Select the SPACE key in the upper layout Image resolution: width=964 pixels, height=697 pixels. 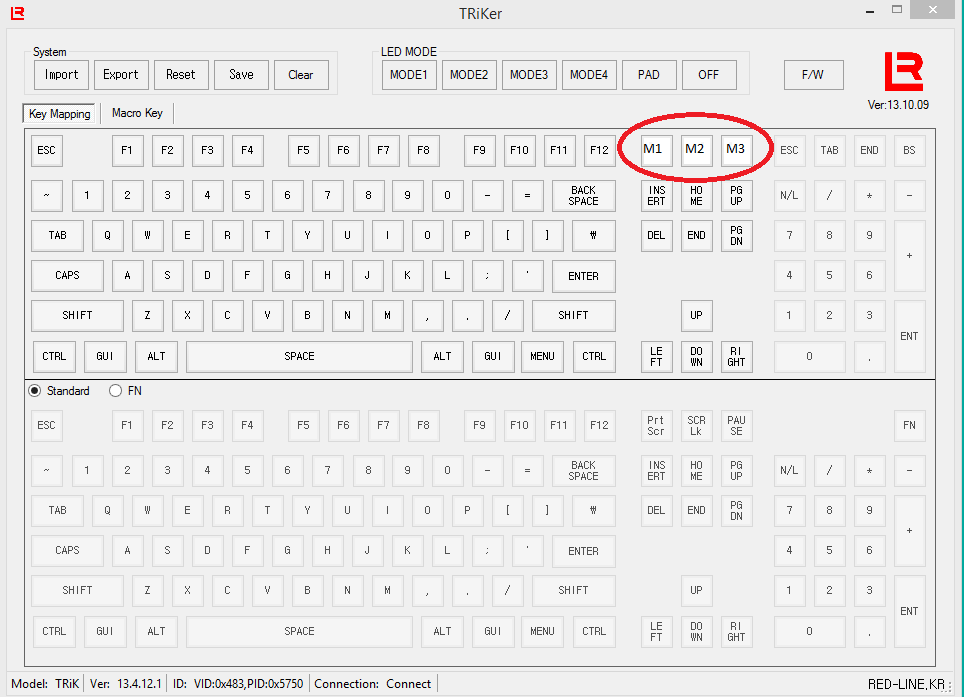click(x=299, y=356)
